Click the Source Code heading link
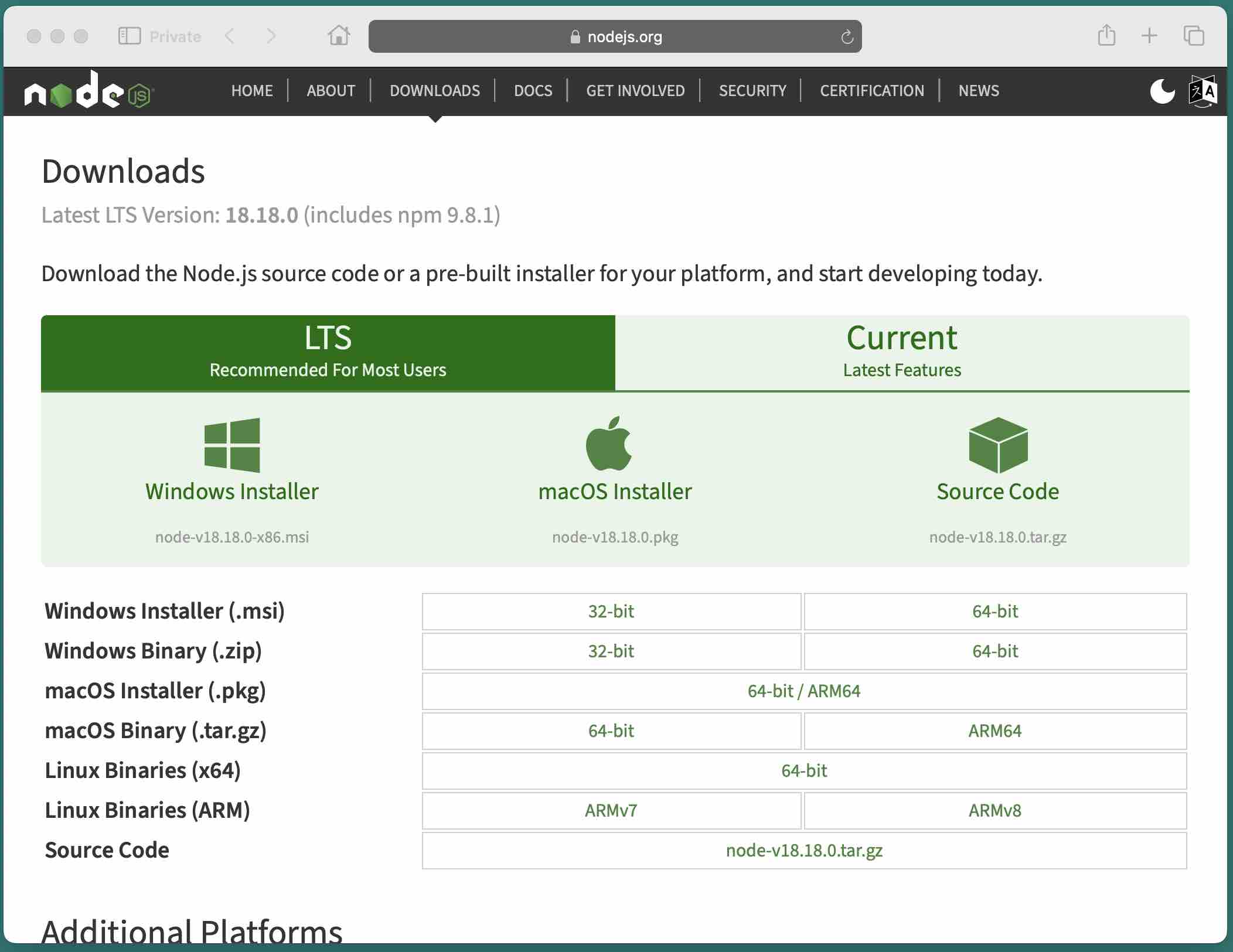 click(x=998, y=492)
